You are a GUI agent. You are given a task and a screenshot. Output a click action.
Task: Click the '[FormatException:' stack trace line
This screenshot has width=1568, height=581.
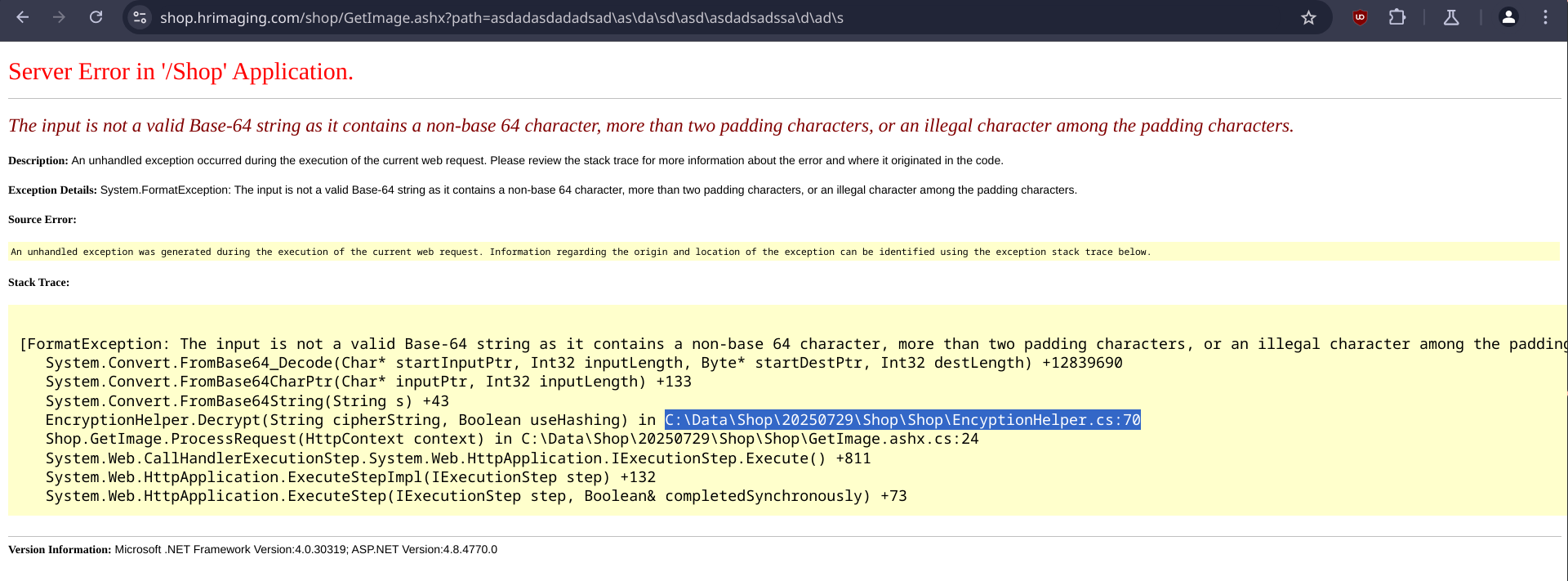[792, 344]
